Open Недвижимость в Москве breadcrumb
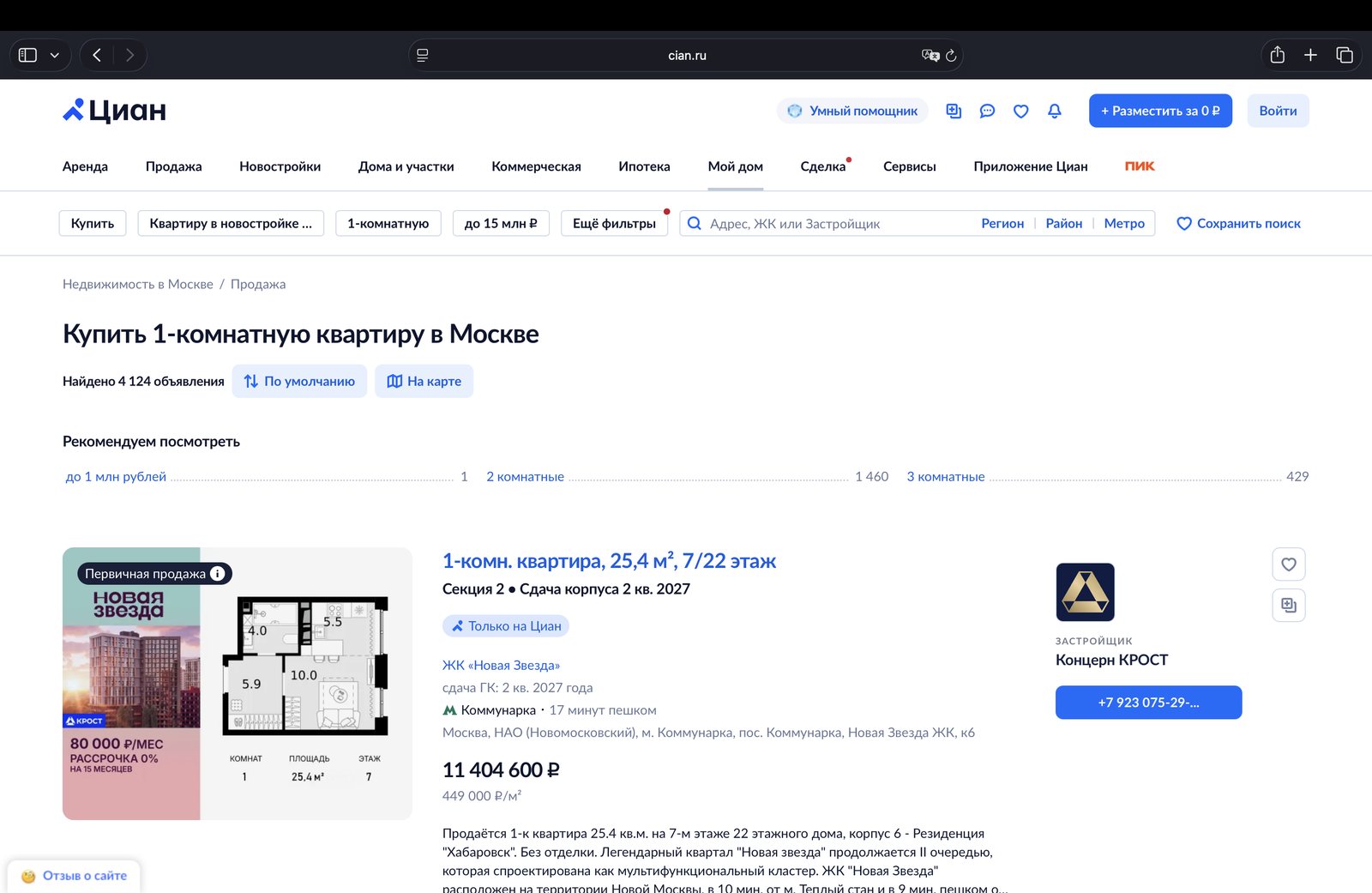The height and width of the screenshot is (893, 1372). tap(138, 284)
